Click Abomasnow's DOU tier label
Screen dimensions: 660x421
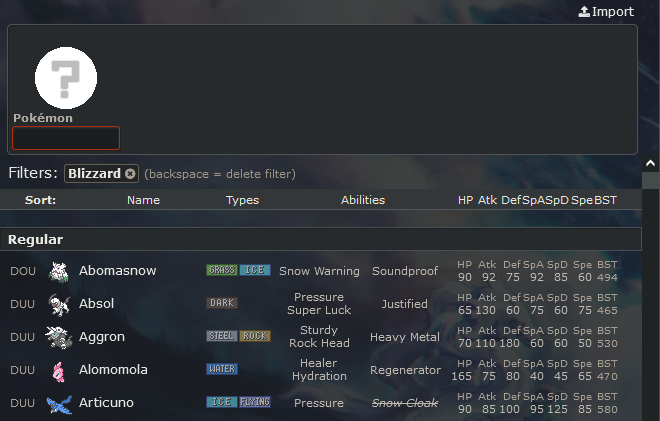click(x=23, y=271)
